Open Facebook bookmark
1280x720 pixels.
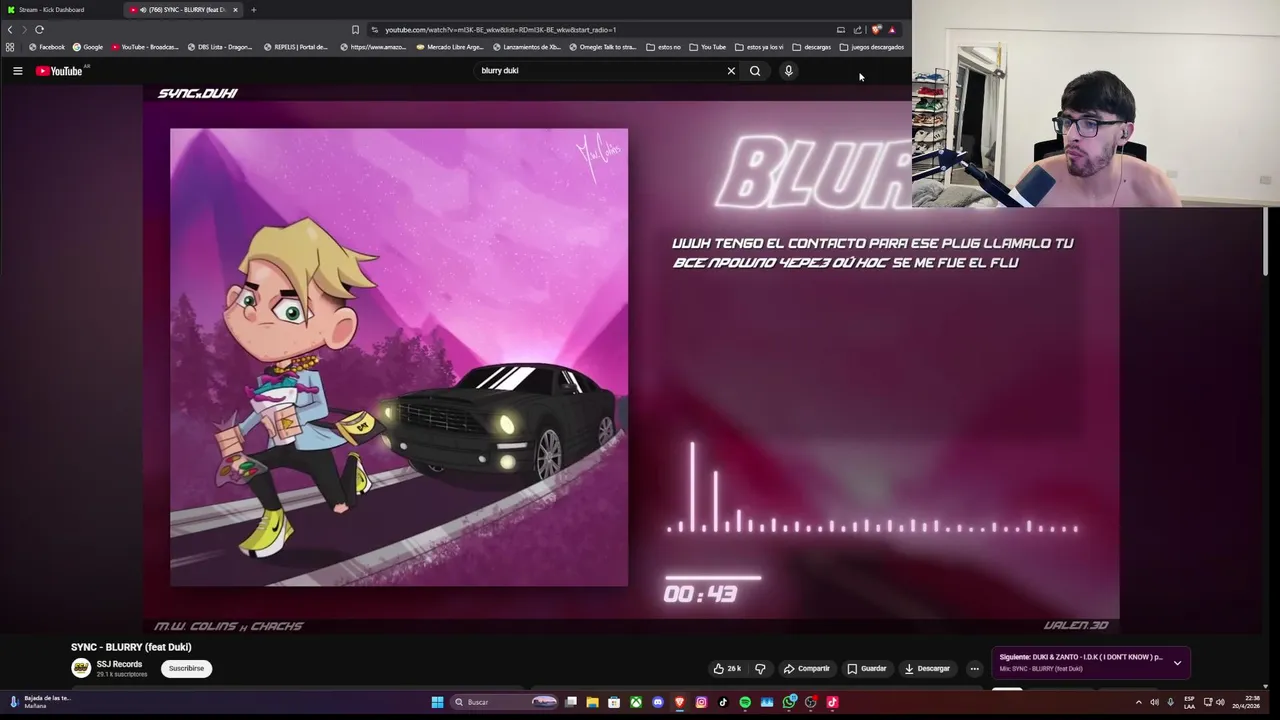point(47,47)
